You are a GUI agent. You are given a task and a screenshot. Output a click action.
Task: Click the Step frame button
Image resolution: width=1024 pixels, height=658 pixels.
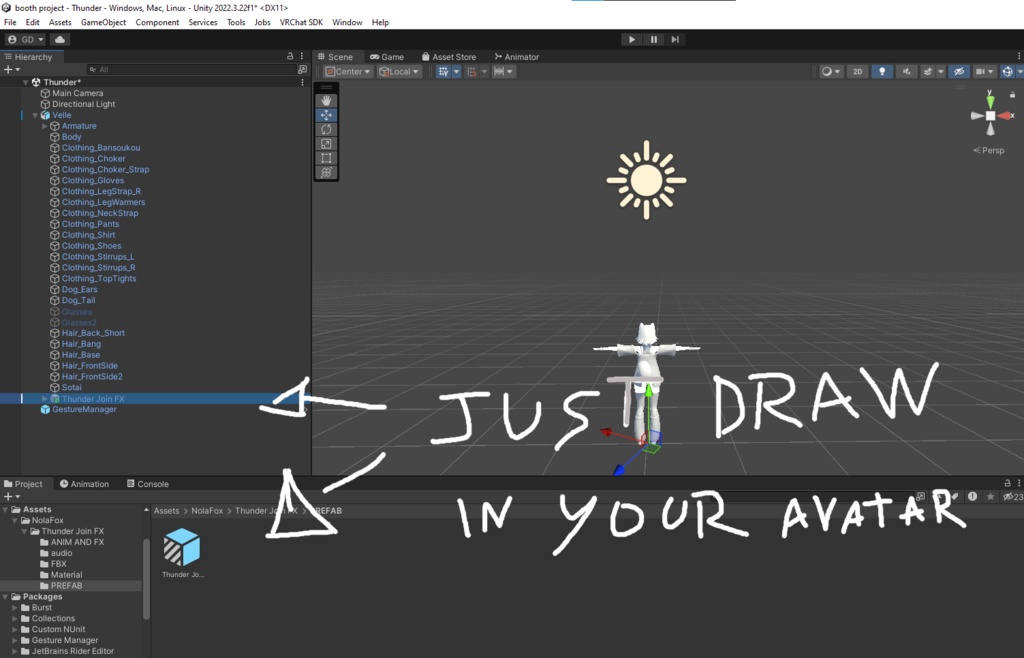coord(675,39)
